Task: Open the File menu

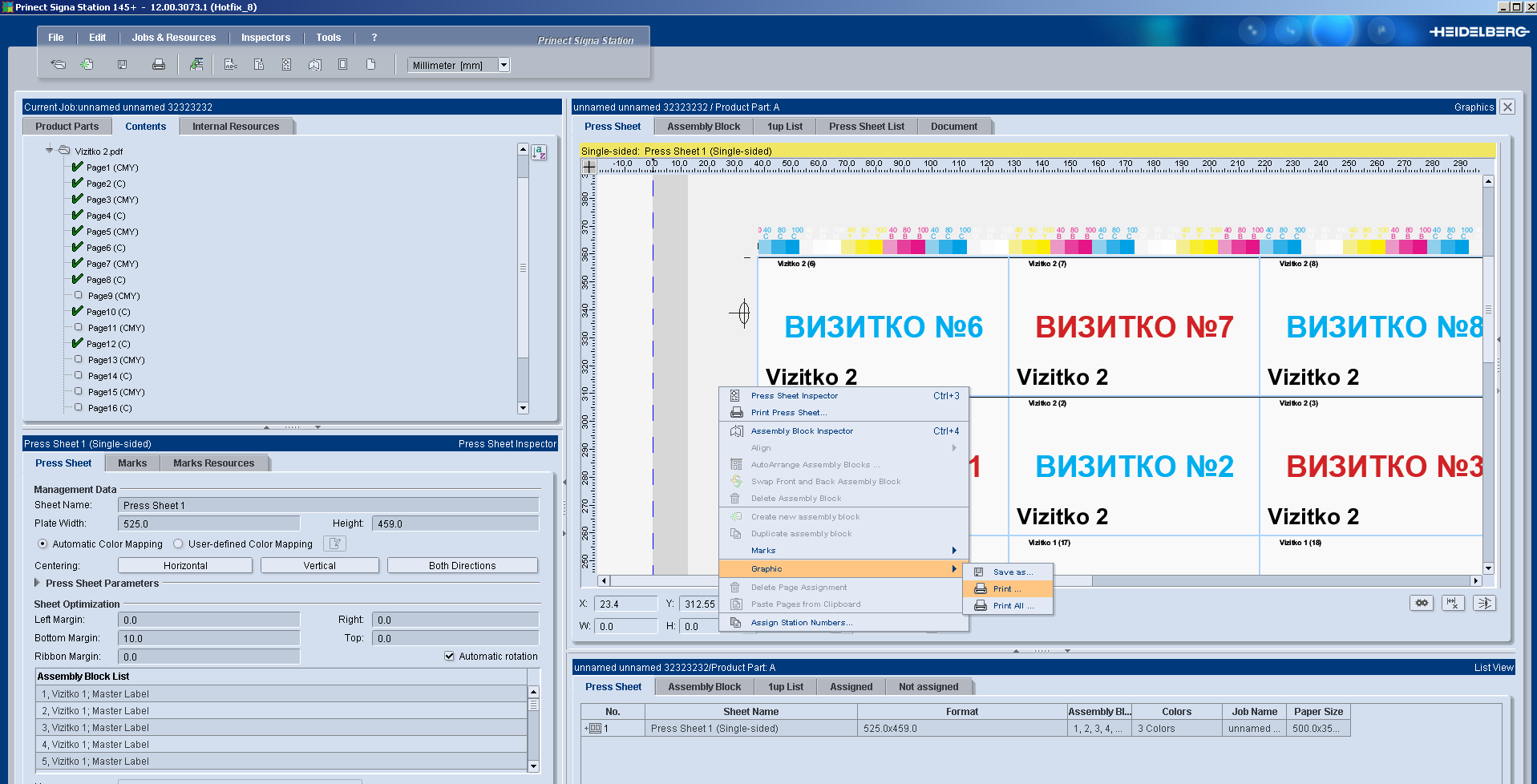Action: (56, 38)
